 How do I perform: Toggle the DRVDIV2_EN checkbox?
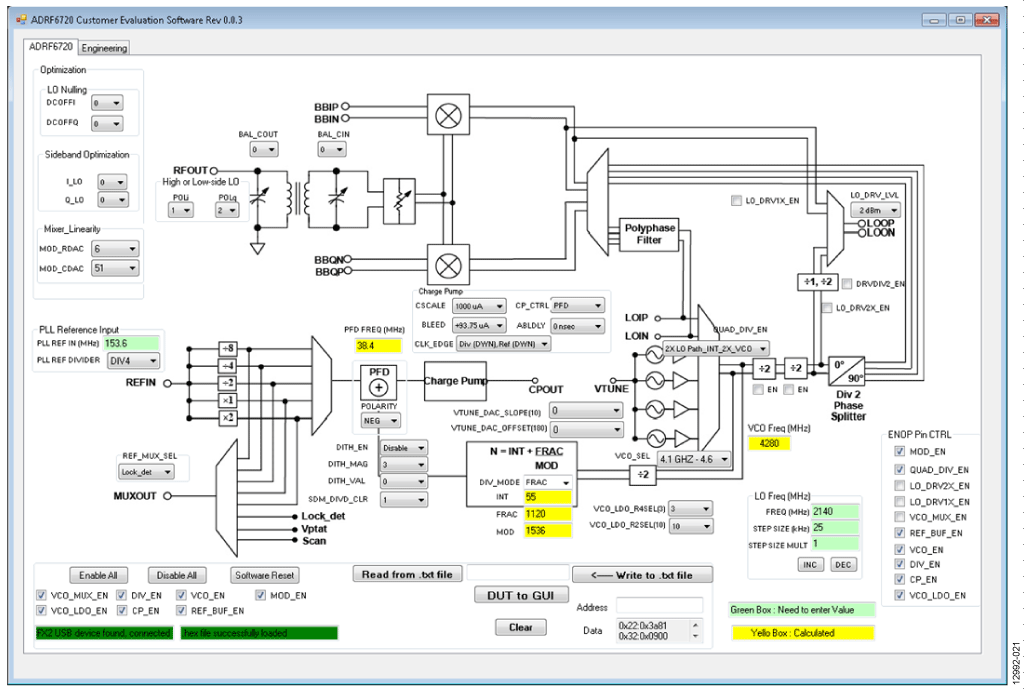(x=847, y=284)
